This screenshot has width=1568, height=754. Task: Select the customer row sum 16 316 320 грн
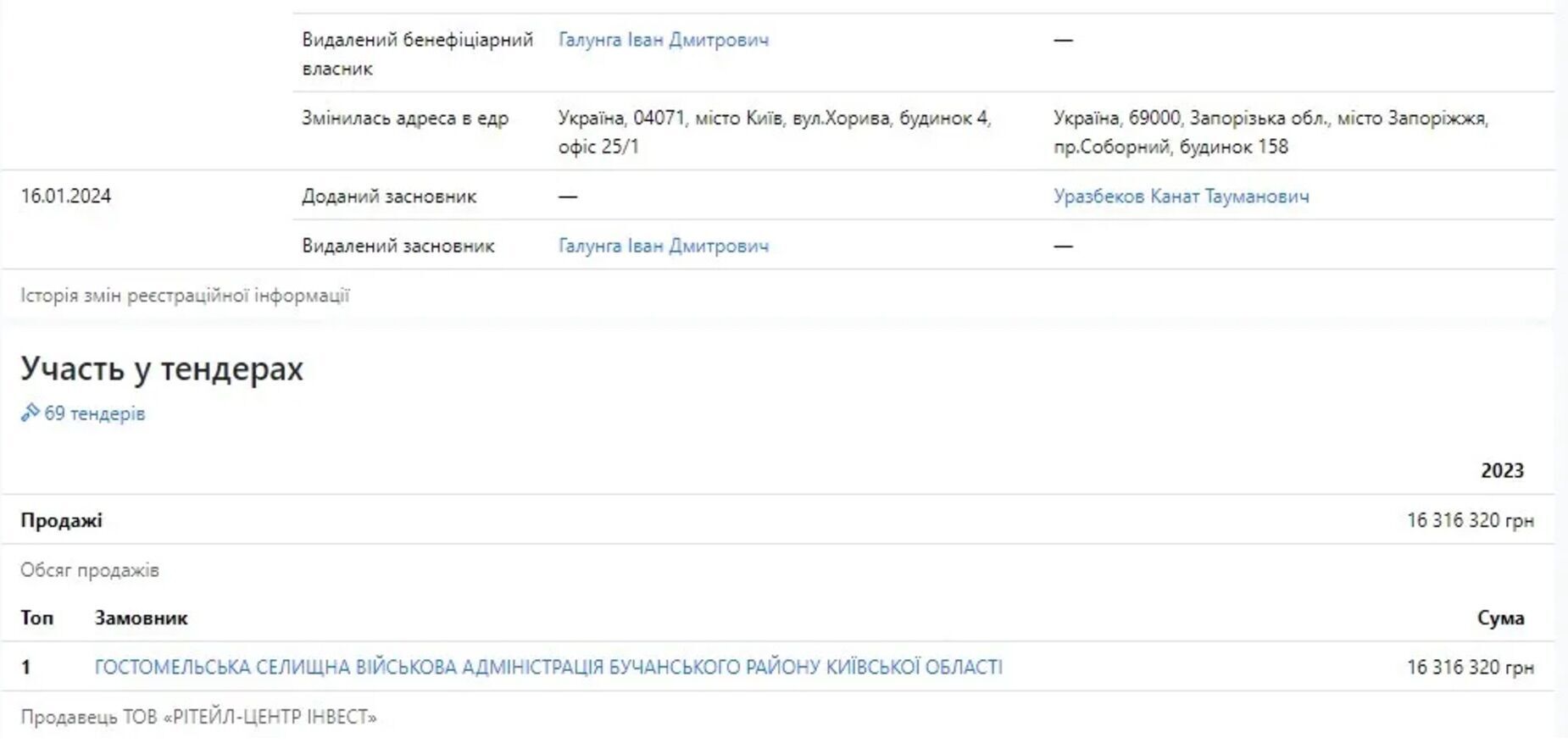1471,668
